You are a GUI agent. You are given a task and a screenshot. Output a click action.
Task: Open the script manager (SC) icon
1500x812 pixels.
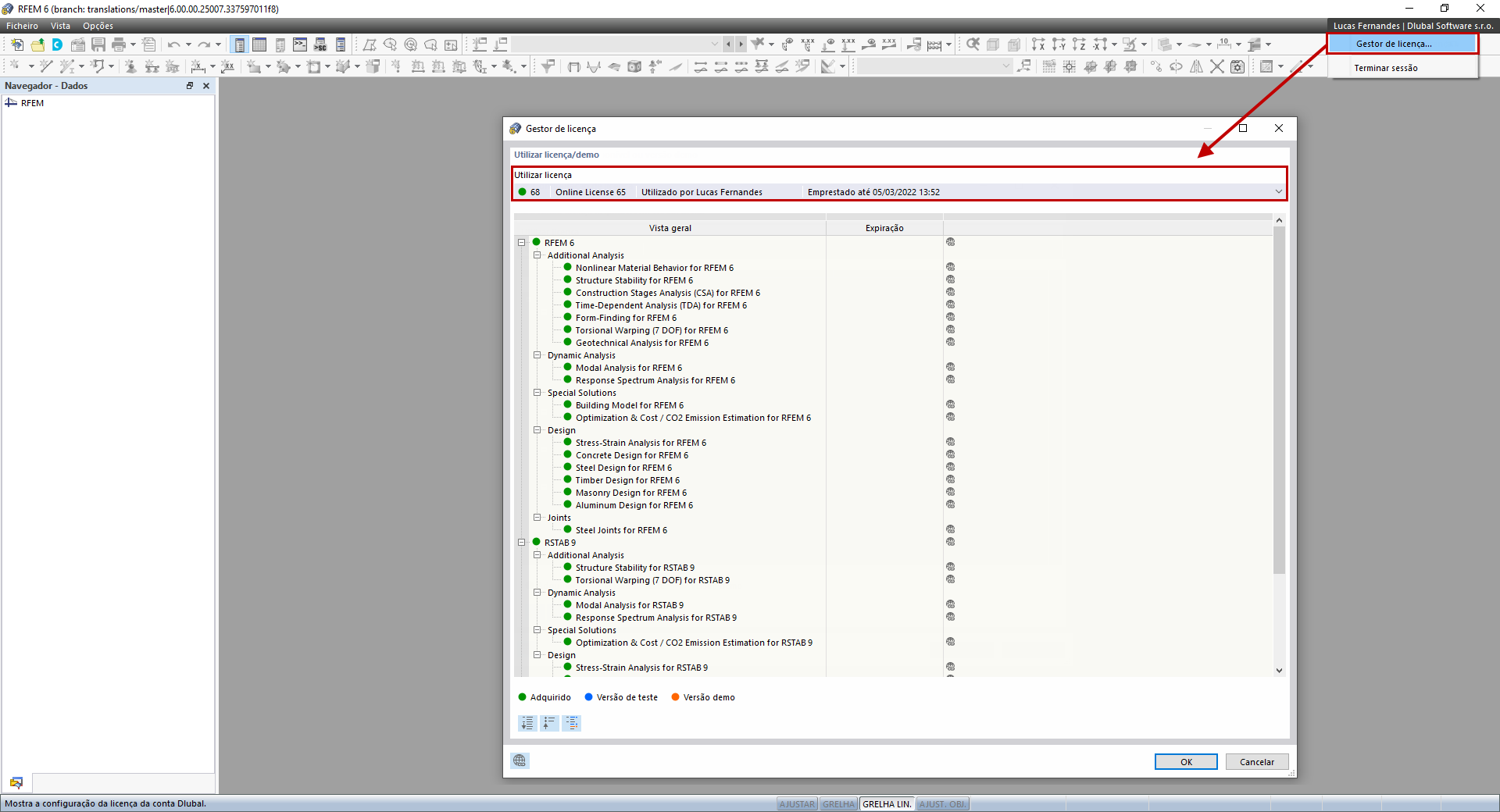(320, 45)
